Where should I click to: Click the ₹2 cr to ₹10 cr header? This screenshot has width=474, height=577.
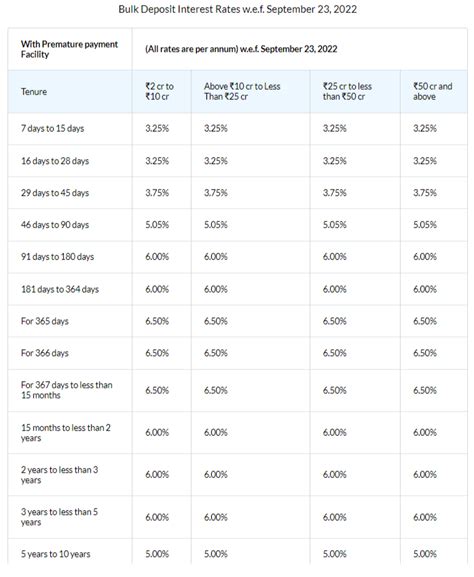[x=159, y=91]
